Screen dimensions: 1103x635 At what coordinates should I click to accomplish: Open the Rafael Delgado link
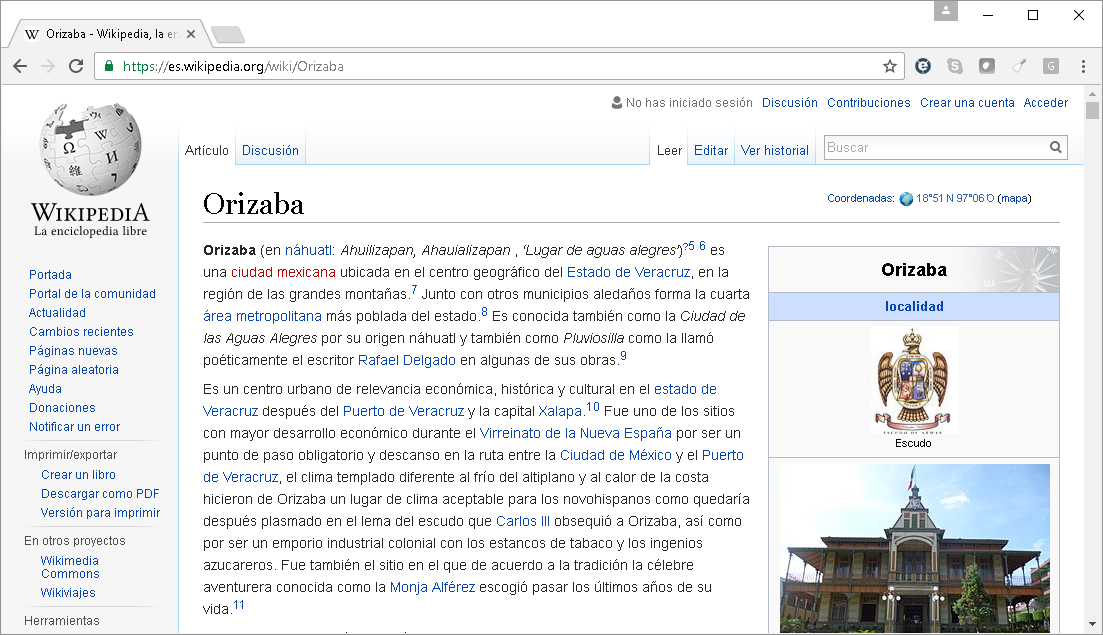(x=407, y=360)
